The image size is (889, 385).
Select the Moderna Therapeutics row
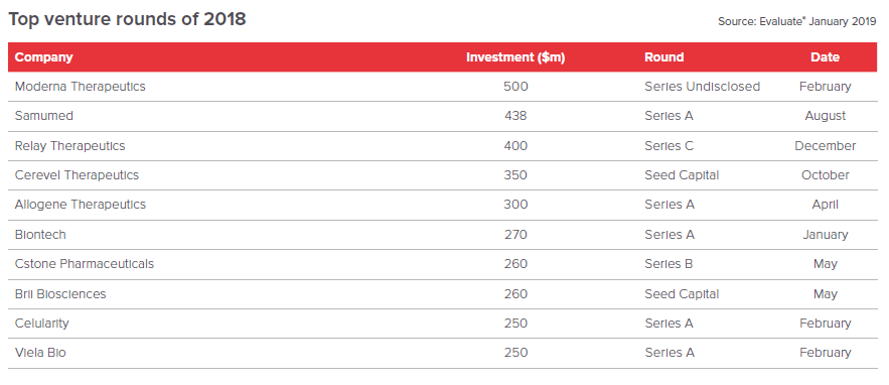(x=443, y=87)
